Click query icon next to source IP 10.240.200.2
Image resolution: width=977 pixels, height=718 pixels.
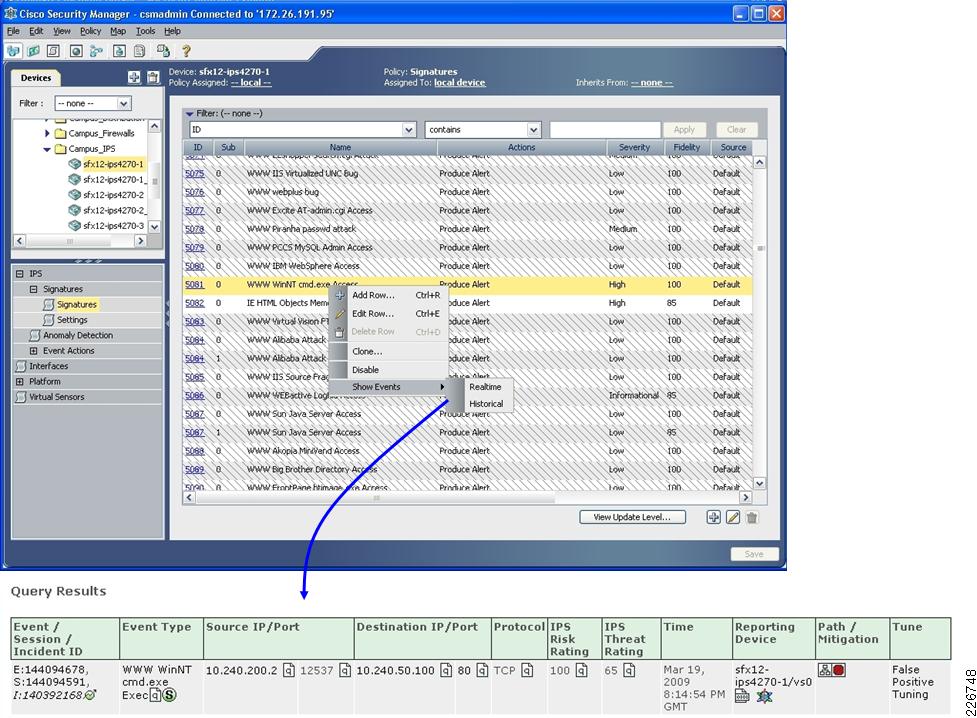[x=288, y=671]
